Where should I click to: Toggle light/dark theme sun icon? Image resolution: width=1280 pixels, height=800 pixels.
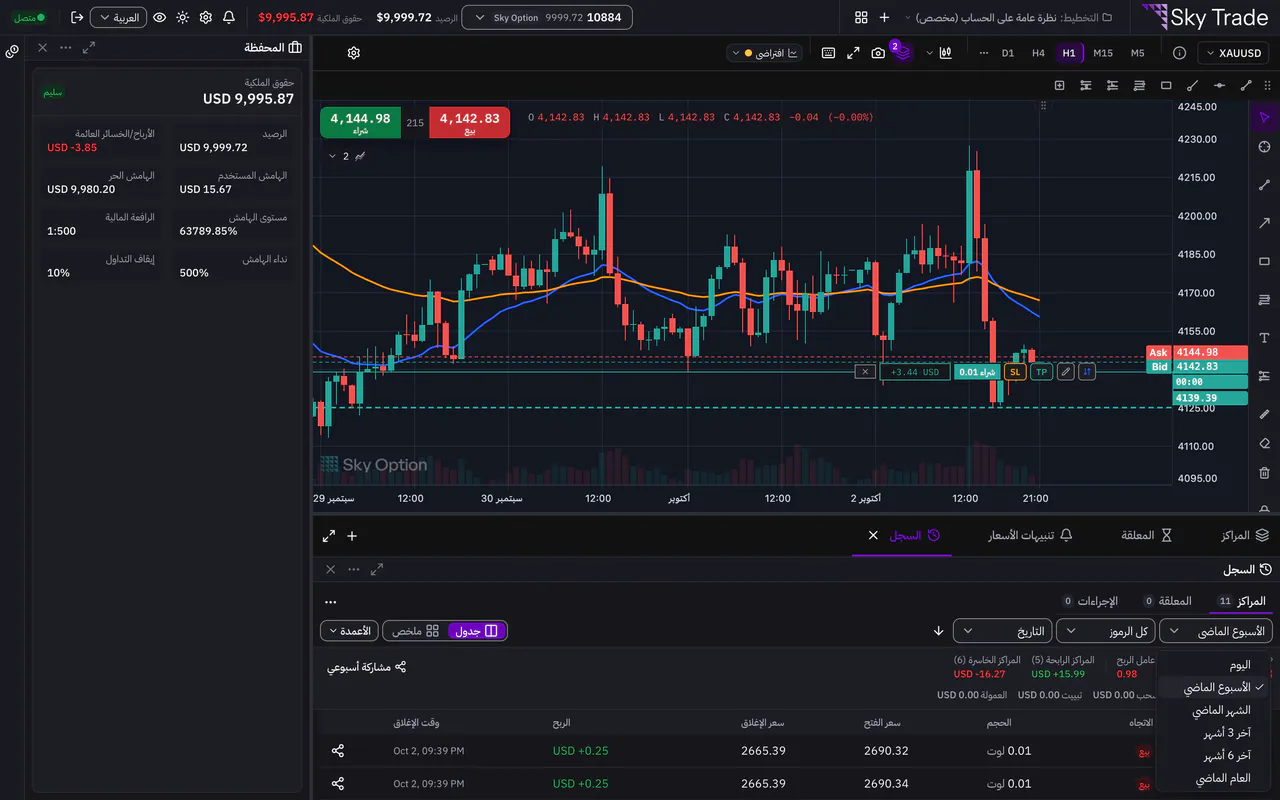182,17
